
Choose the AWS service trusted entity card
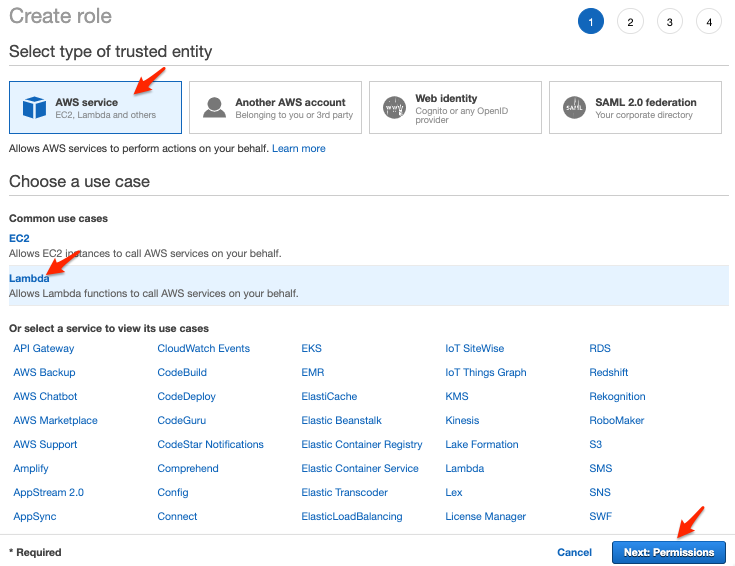coord(95,107)
